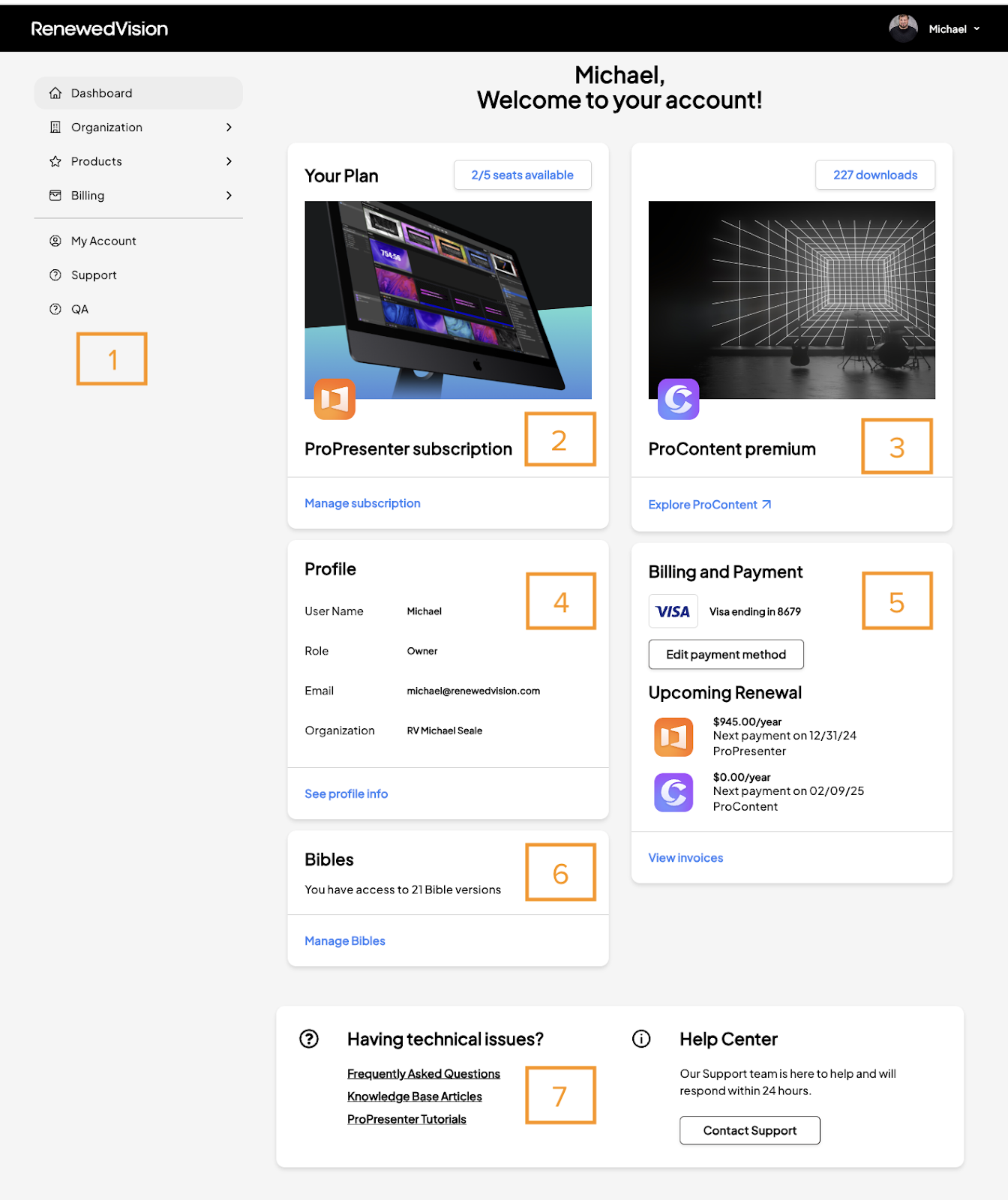Click the Visa card logo
Viewport: 1008px width, 1200px height.
(x=673, y=611)
